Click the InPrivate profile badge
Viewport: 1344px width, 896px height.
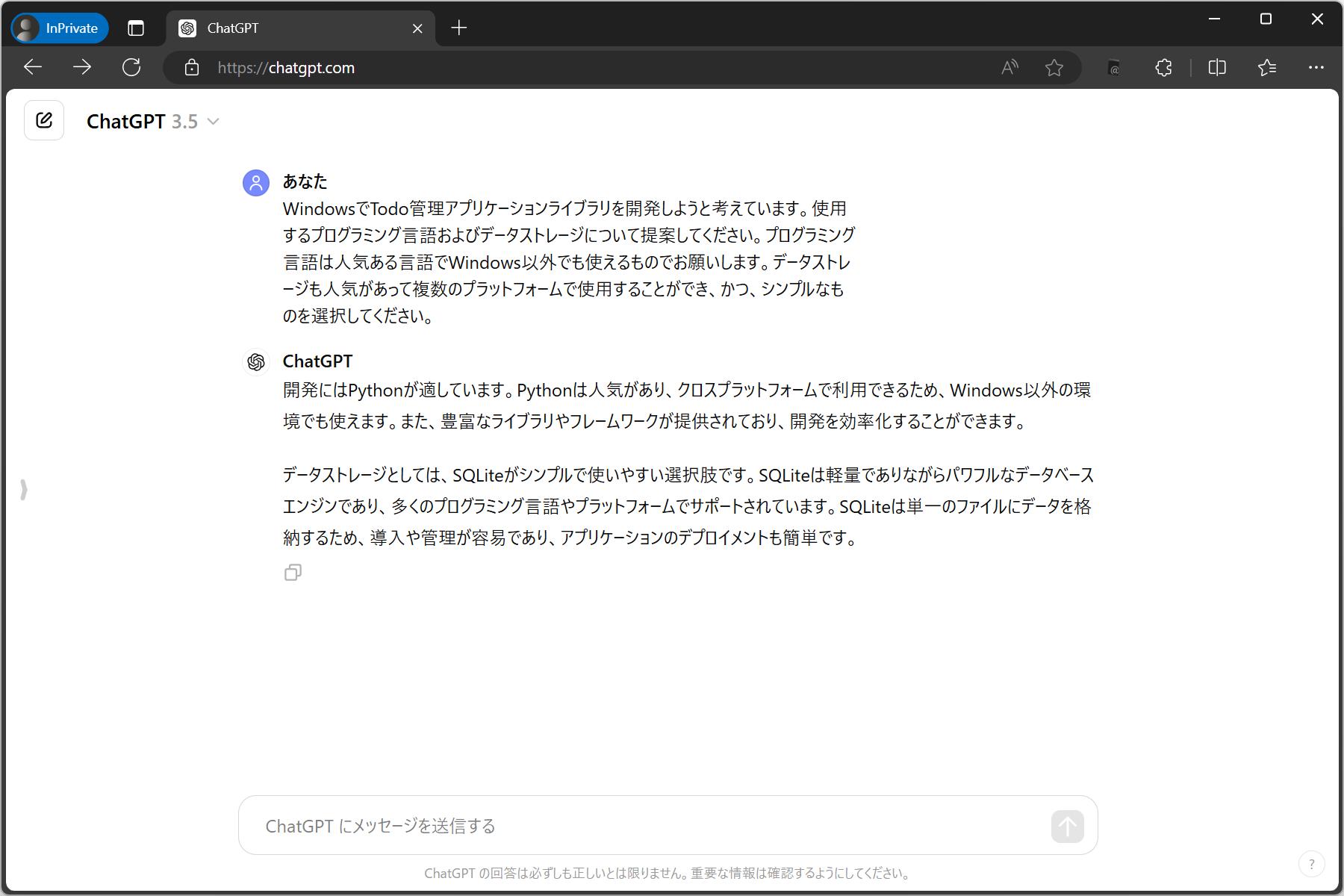point(60,28)
